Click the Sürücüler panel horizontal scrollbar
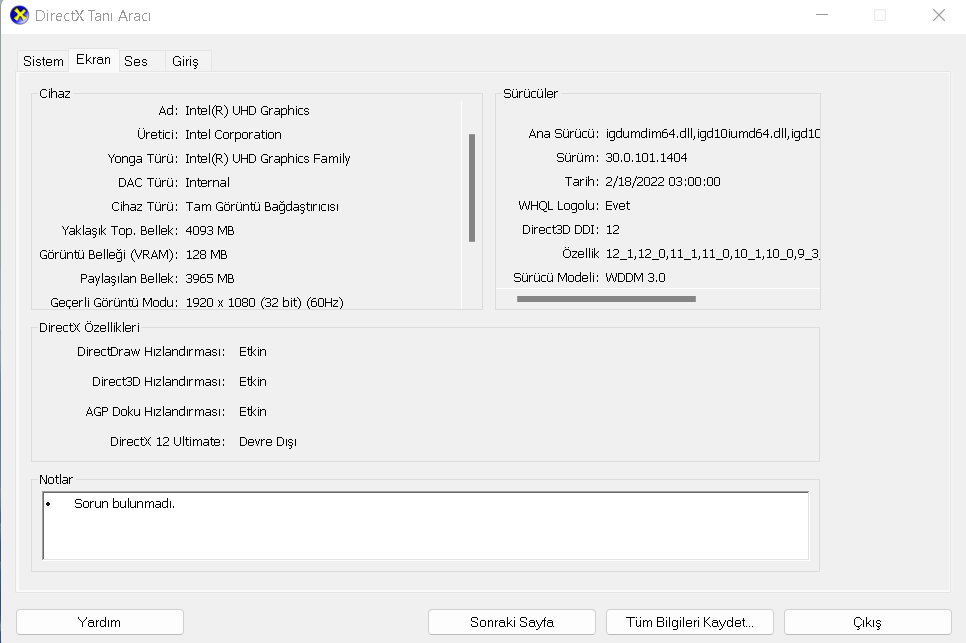This screenshot has width=966, height=643. pos(606,299)
